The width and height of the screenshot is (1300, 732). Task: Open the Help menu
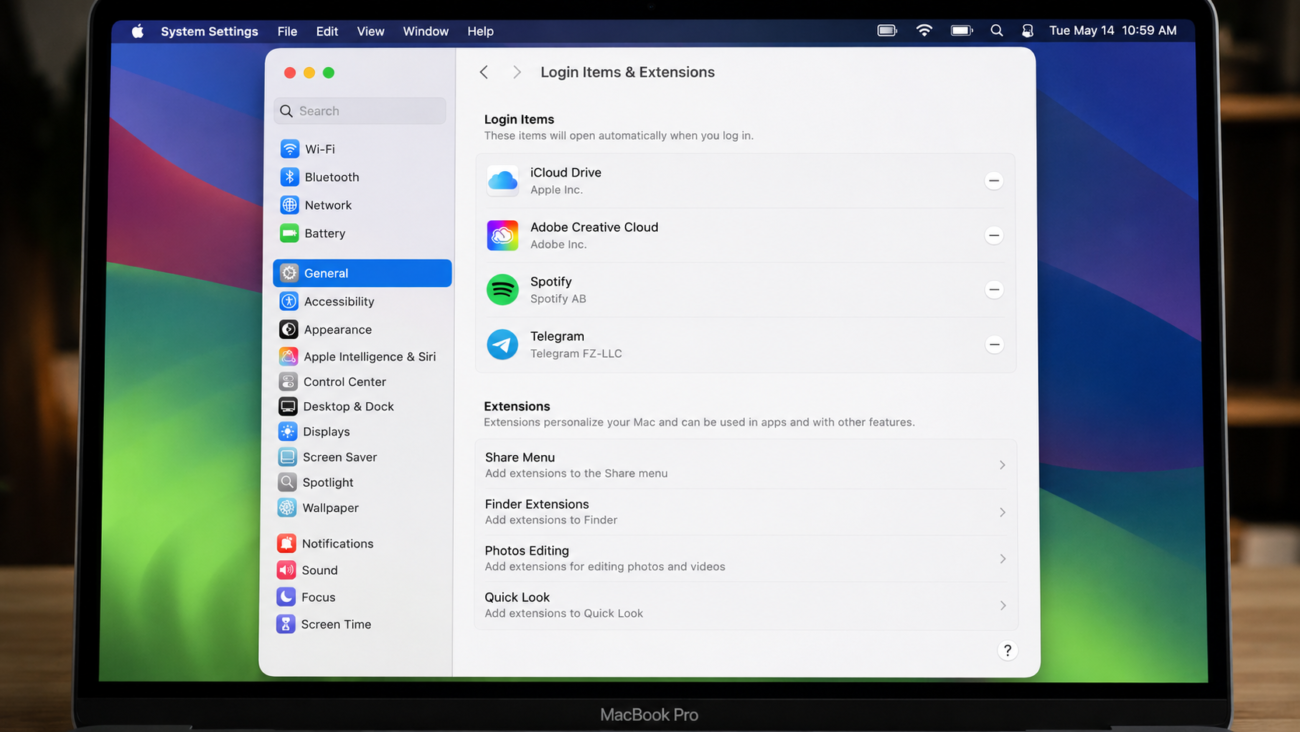(x=480, y=31)
